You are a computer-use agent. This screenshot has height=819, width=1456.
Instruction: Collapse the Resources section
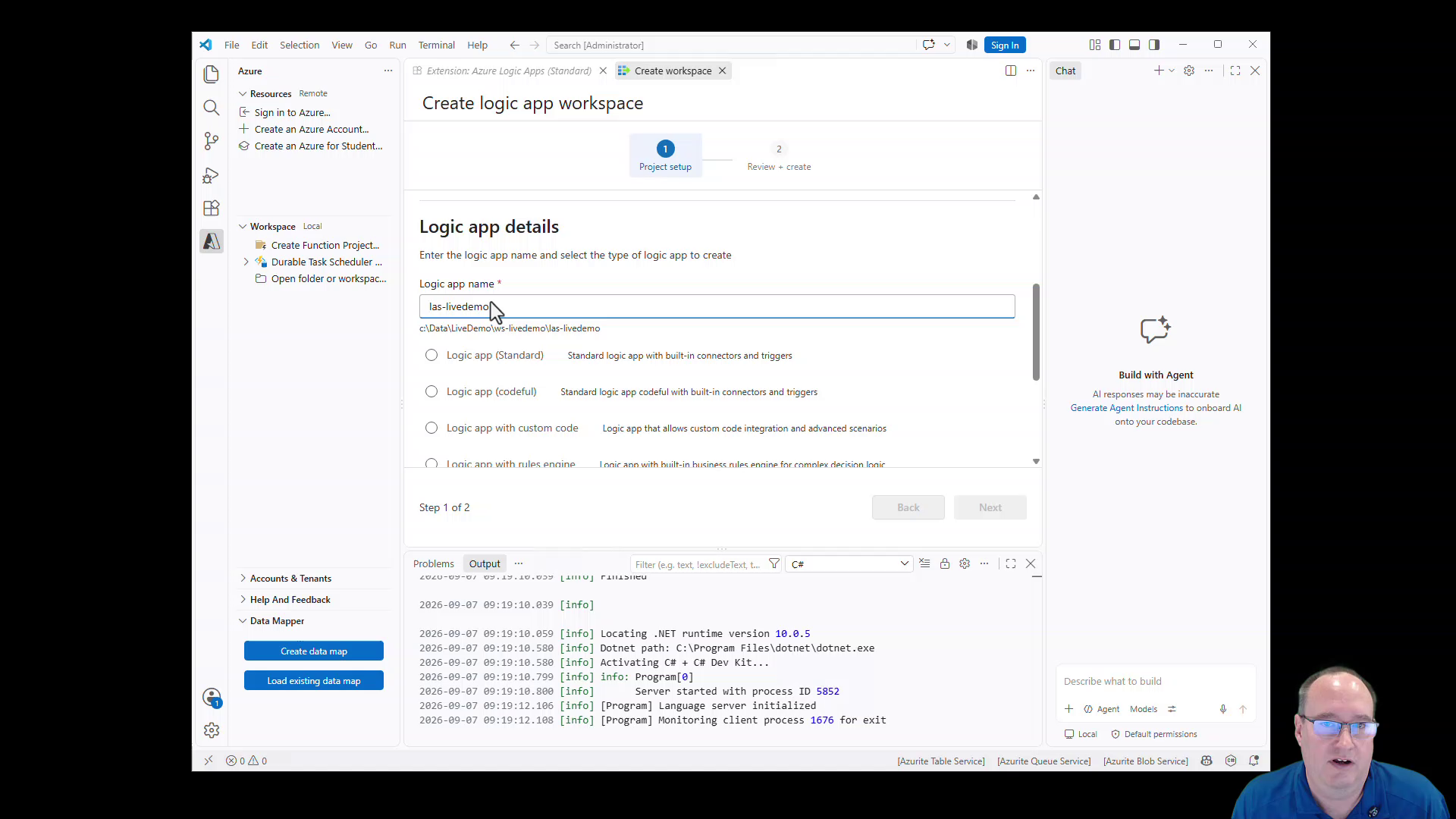pos(243,93)
